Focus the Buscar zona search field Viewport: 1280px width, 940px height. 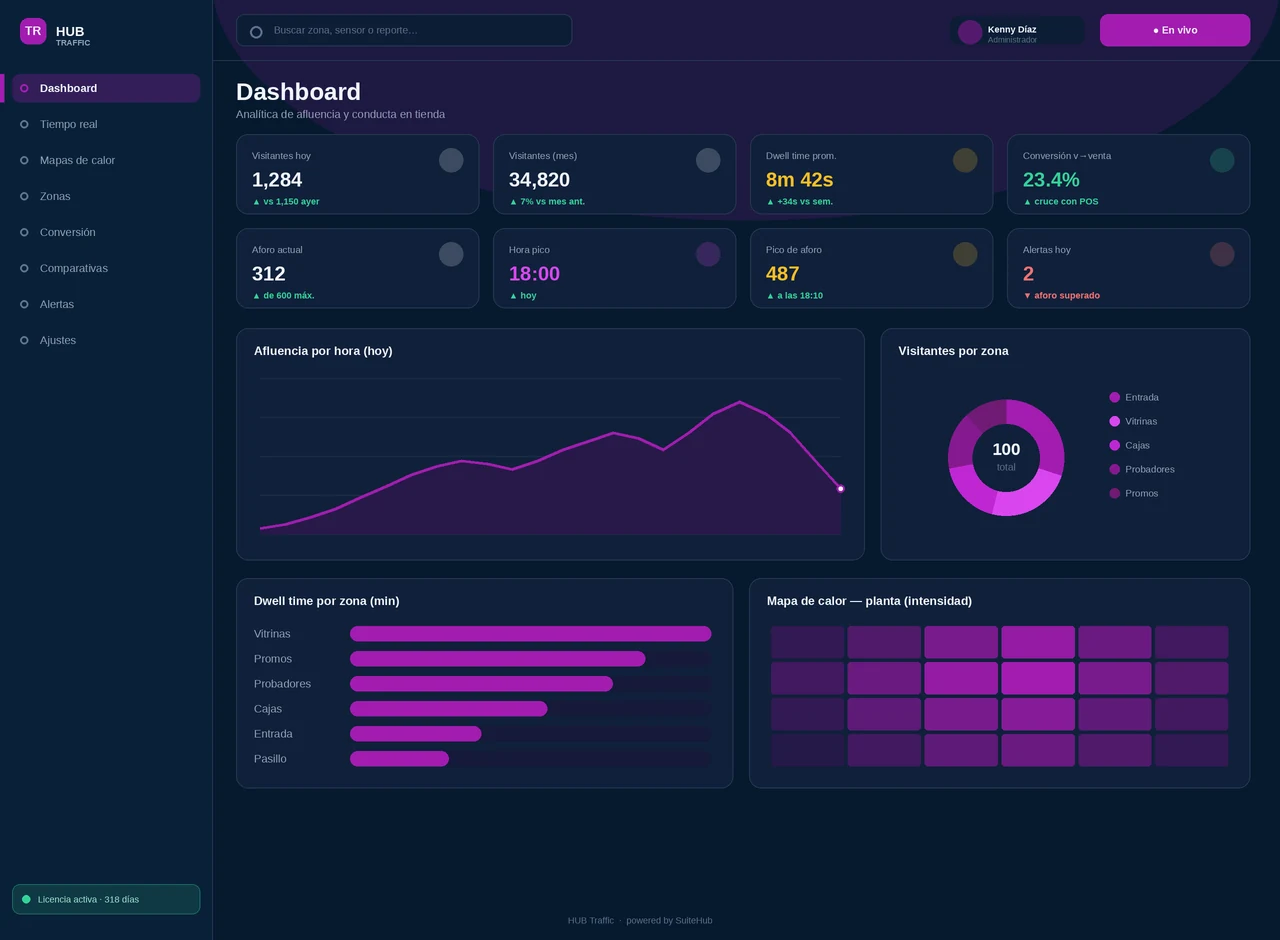404,30
